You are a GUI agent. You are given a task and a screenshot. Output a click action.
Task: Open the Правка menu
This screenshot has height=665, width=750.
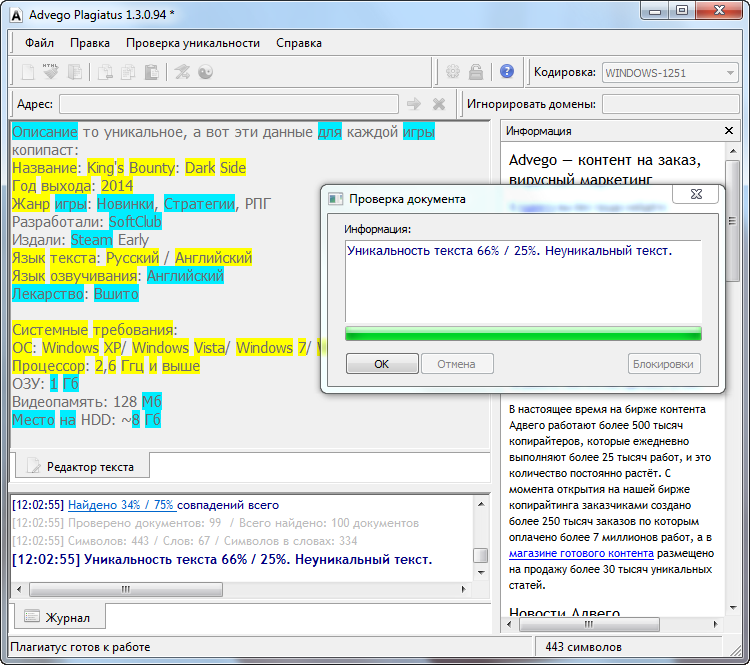pyautogui.click(x=90, y=43)
